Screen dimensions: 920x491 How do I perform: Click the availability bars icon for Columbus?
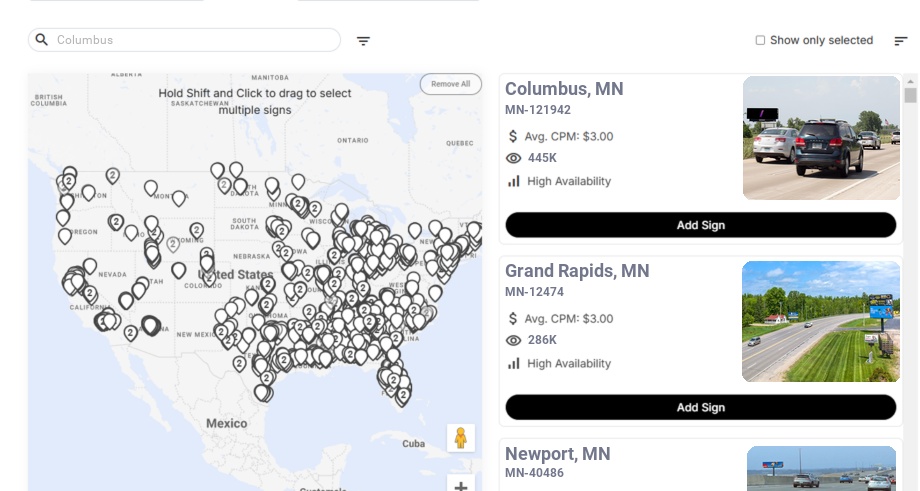514,181
